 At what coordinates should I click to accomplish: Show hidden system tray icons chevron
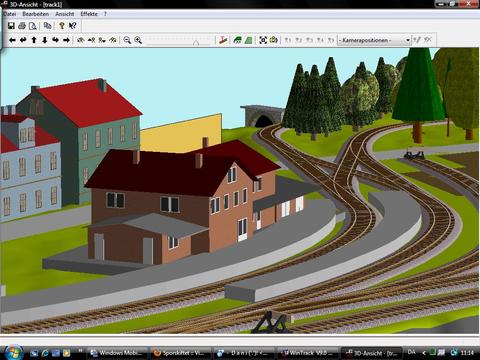coord(424,352)
